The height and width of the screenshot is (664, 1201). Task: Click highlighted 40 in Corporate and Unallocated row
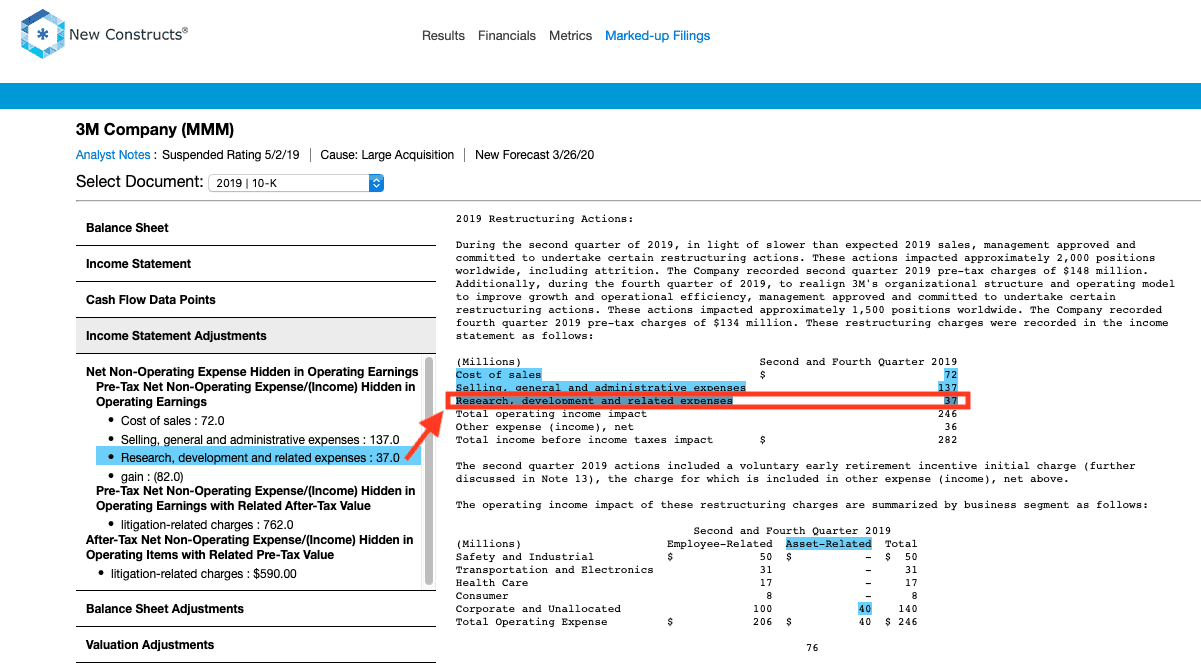865,609
